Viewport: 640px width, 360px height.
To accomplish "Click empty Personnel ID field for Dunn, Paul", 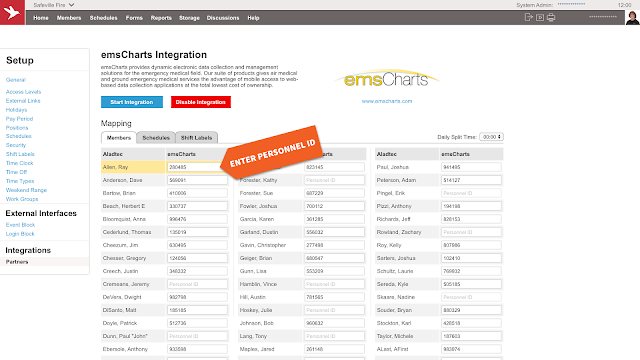I will click(197, 336).
